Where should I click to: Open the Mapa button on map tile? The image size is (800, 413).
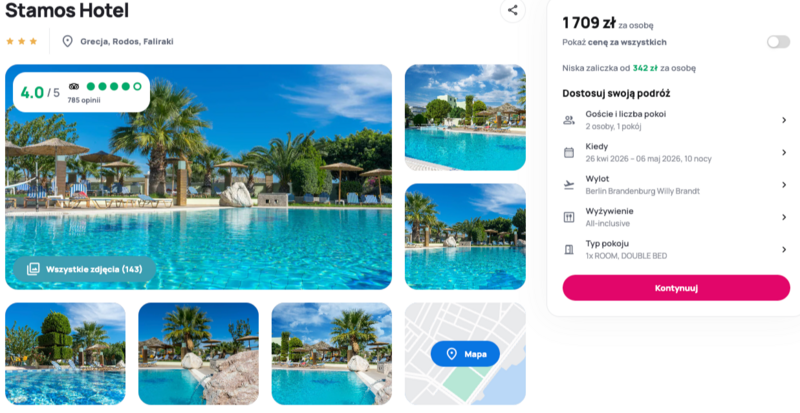pyautogui.click(x=465, y=354)
